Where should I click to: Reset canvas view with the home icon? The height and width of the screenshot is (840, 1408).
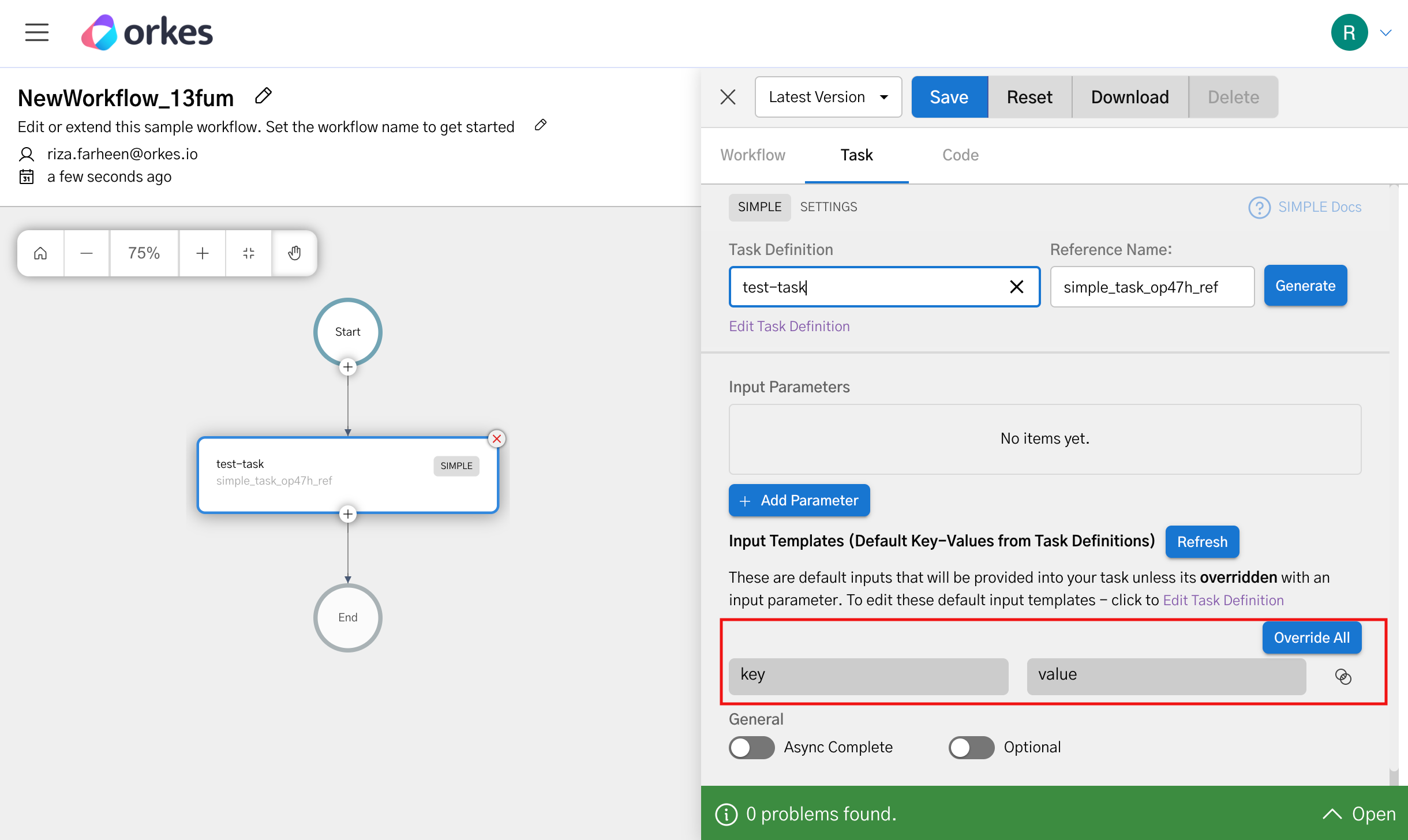pos(40,253)
